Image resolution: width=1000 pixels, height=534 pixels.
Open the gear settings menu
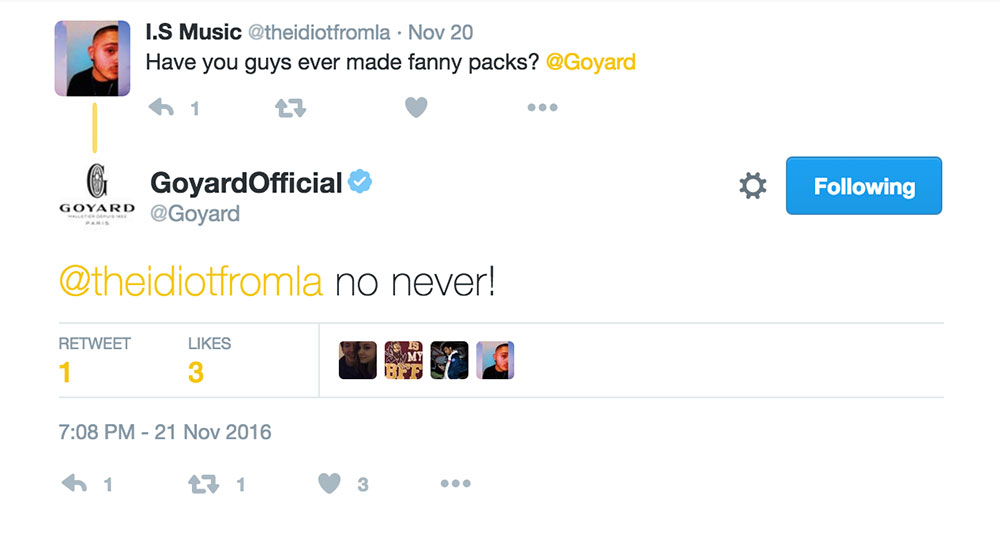pos(752,186)
